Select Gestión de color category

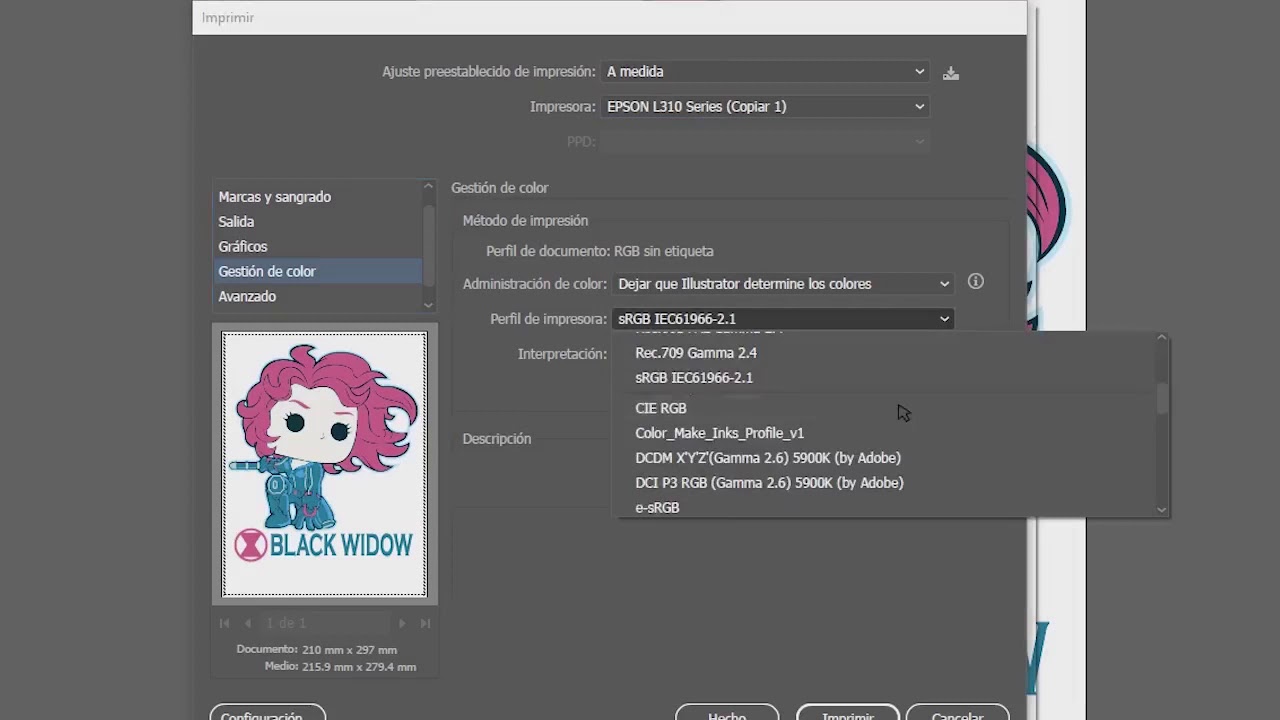(x=317, y=272)
